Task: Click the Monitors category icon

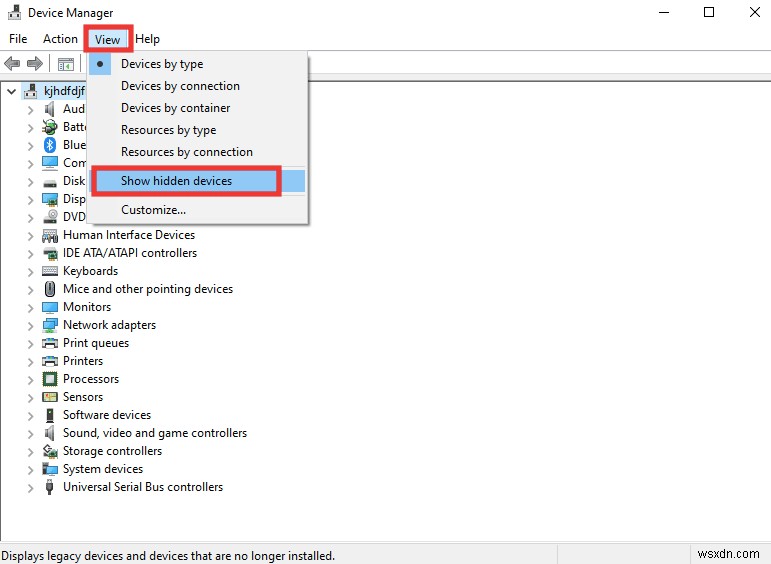Action: (x=50, y=307)
